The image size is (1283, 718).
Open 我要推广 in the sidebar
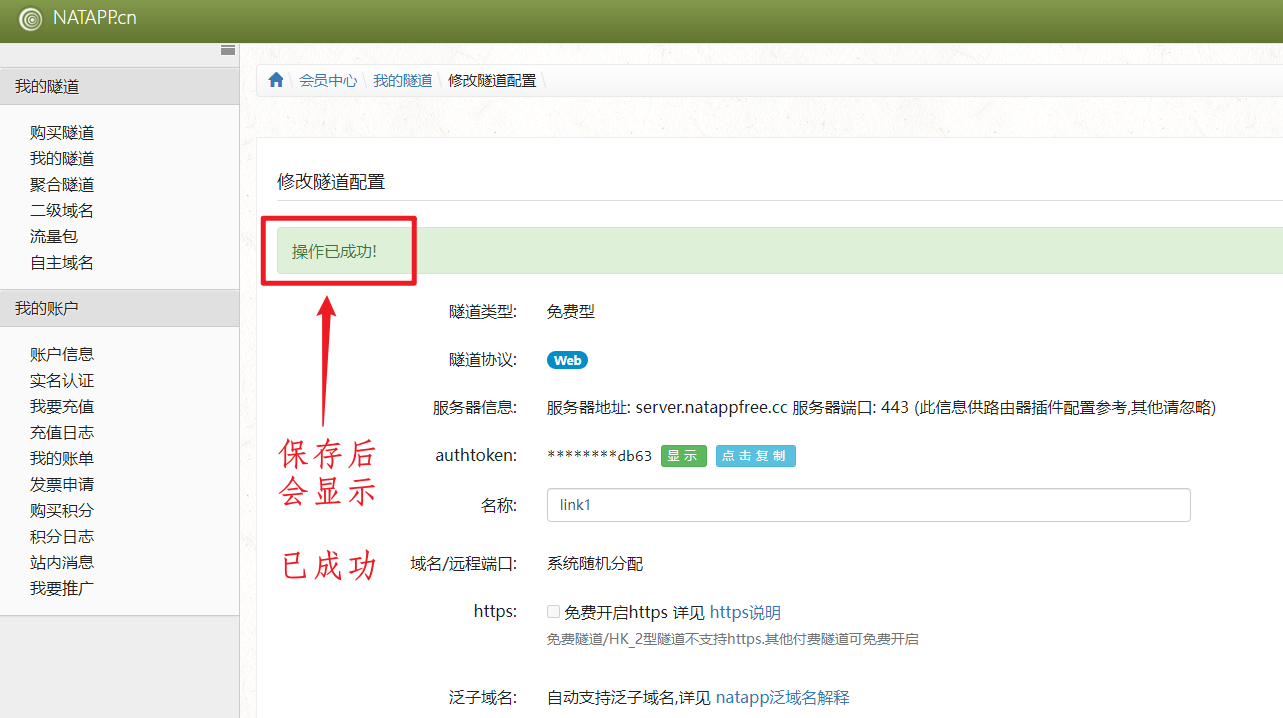tap(62, 588)
